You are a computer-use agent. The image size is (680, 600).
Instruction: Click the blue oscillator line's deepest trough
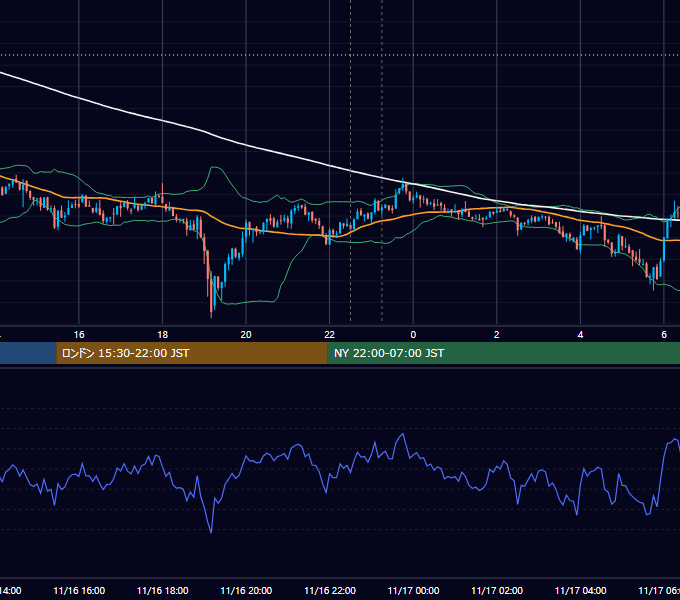[x=211, y=532]
